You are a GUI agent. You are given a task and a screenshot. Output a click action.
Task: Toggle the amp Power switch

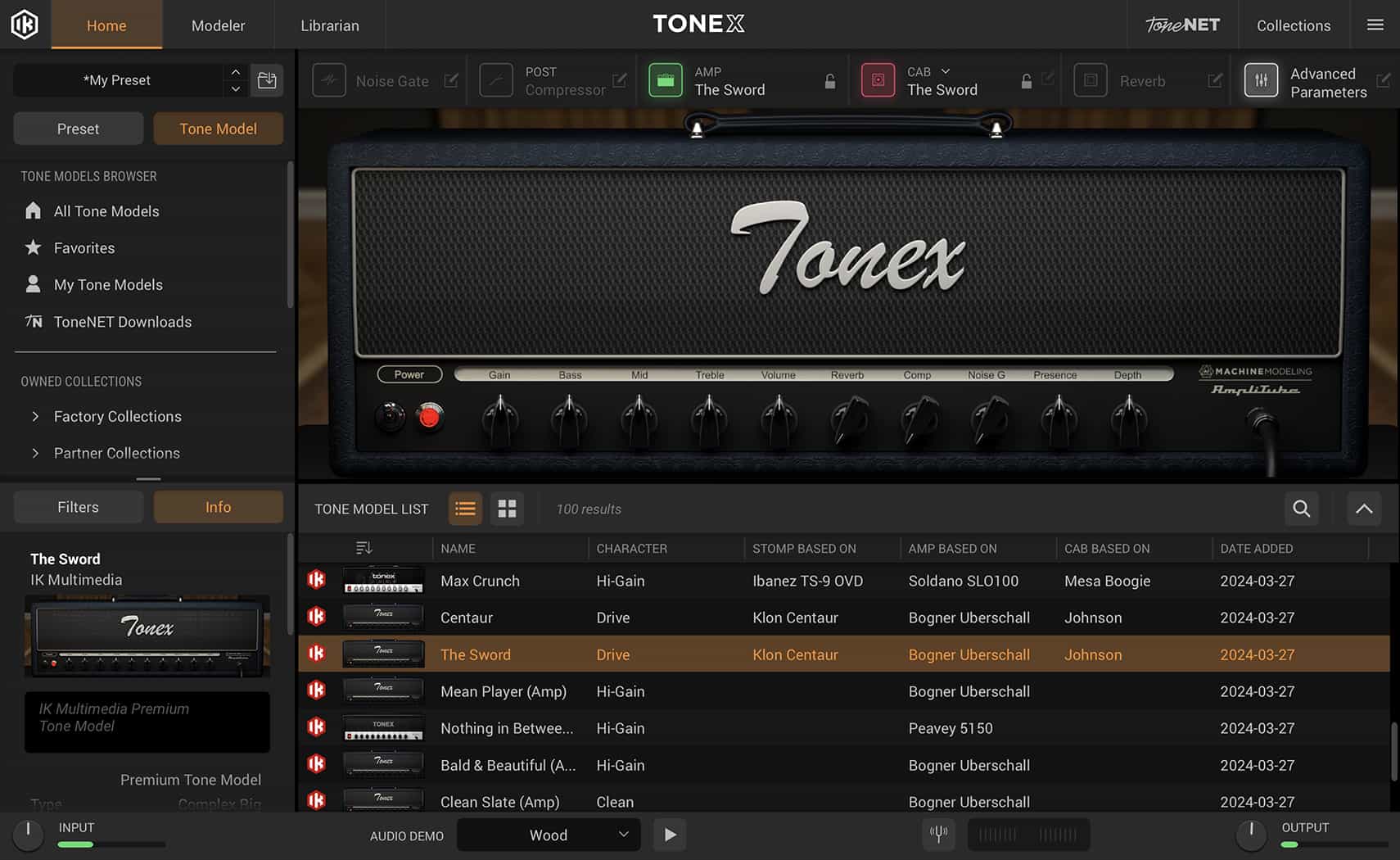click(429, 418)
